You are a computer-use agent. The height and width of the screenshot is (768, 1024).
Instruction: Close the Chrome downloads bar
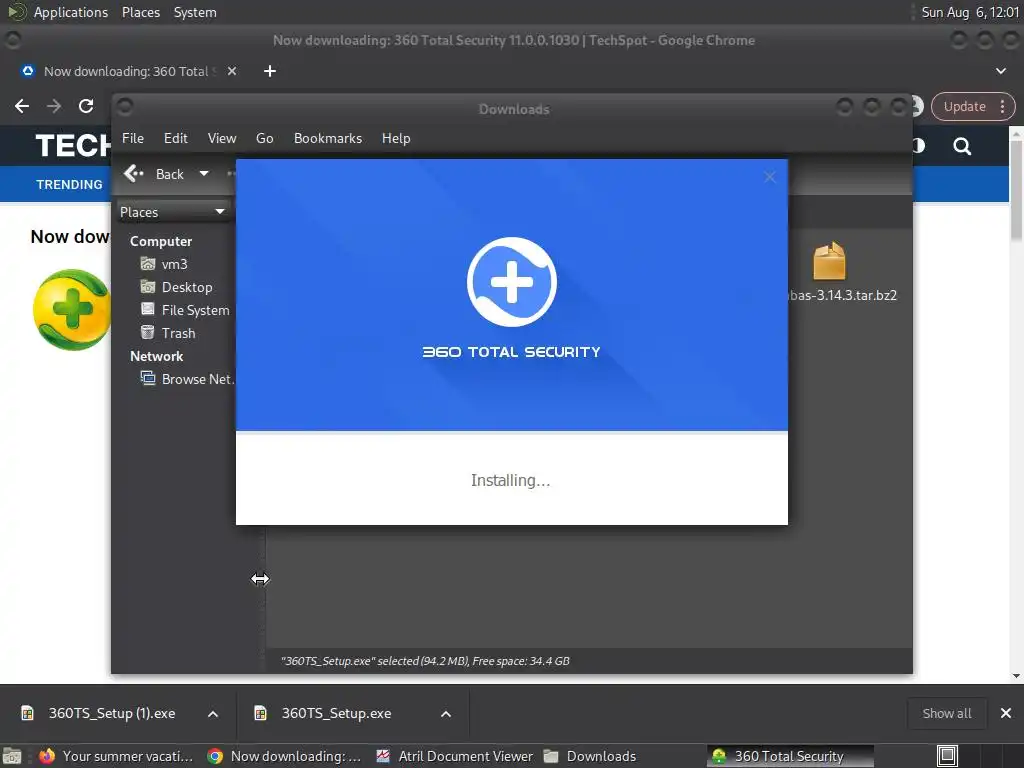tap(1006, 713)
